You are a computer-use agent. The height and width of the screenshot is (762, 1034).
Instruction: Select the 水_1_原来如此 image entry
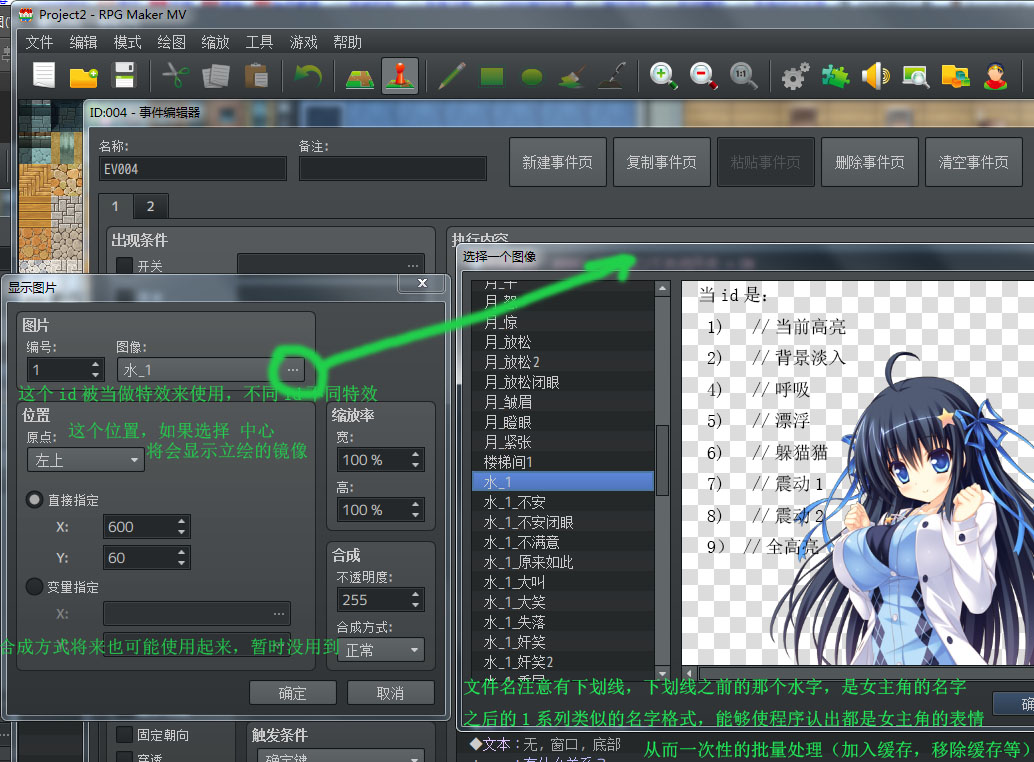563,562
